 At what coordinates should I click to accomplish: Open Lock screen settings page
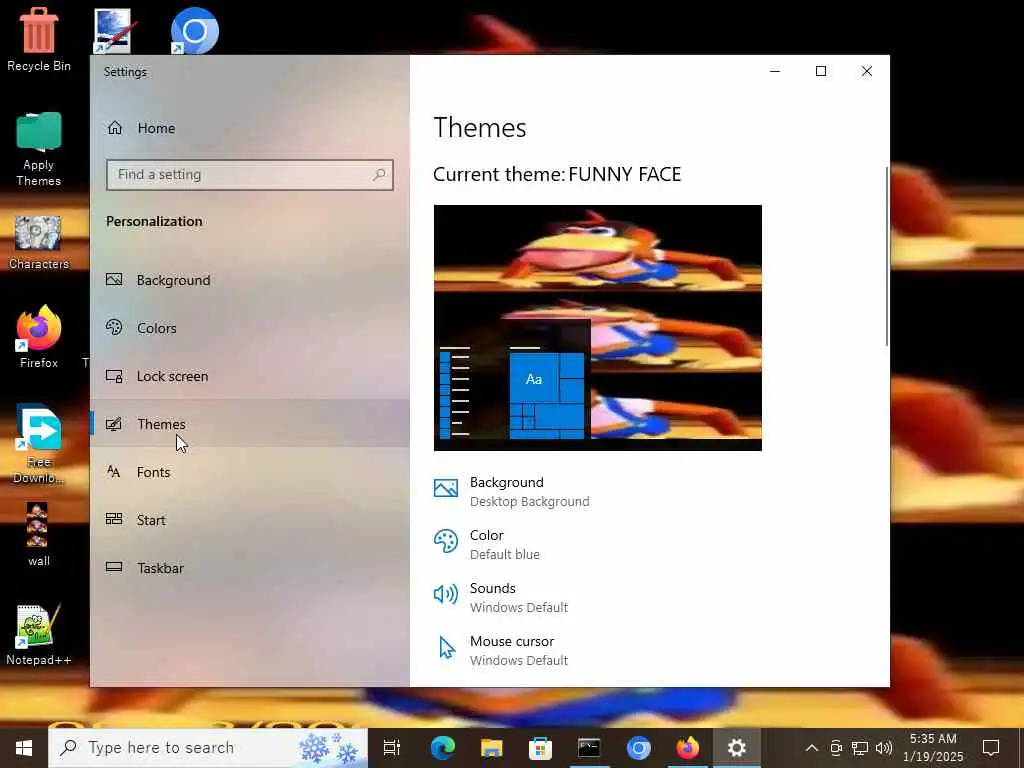249,376
